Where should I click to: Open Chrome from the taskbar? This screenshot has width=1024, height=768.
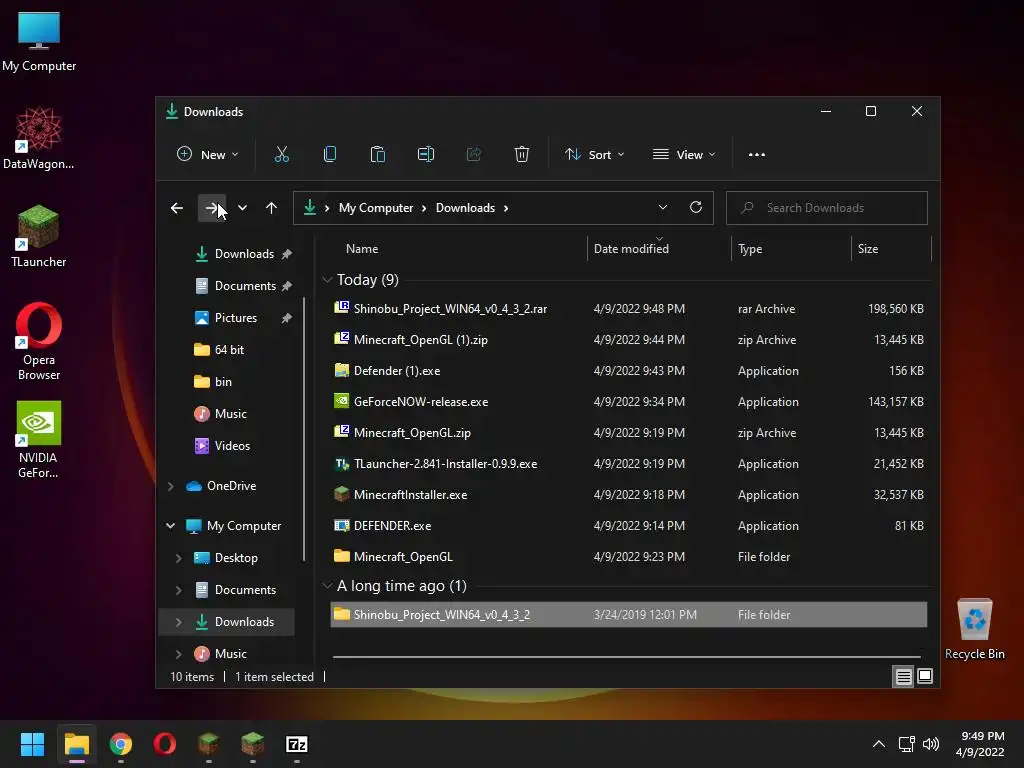tap(121, 744)
